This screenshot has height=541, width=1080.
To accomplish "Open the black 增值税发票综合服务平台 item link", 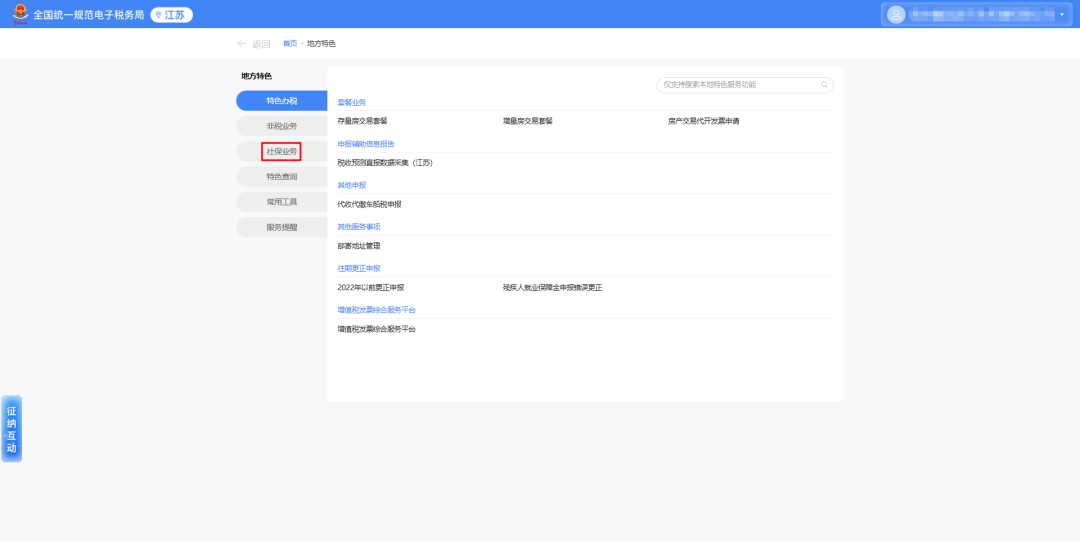I will click(x=377, y=329).
